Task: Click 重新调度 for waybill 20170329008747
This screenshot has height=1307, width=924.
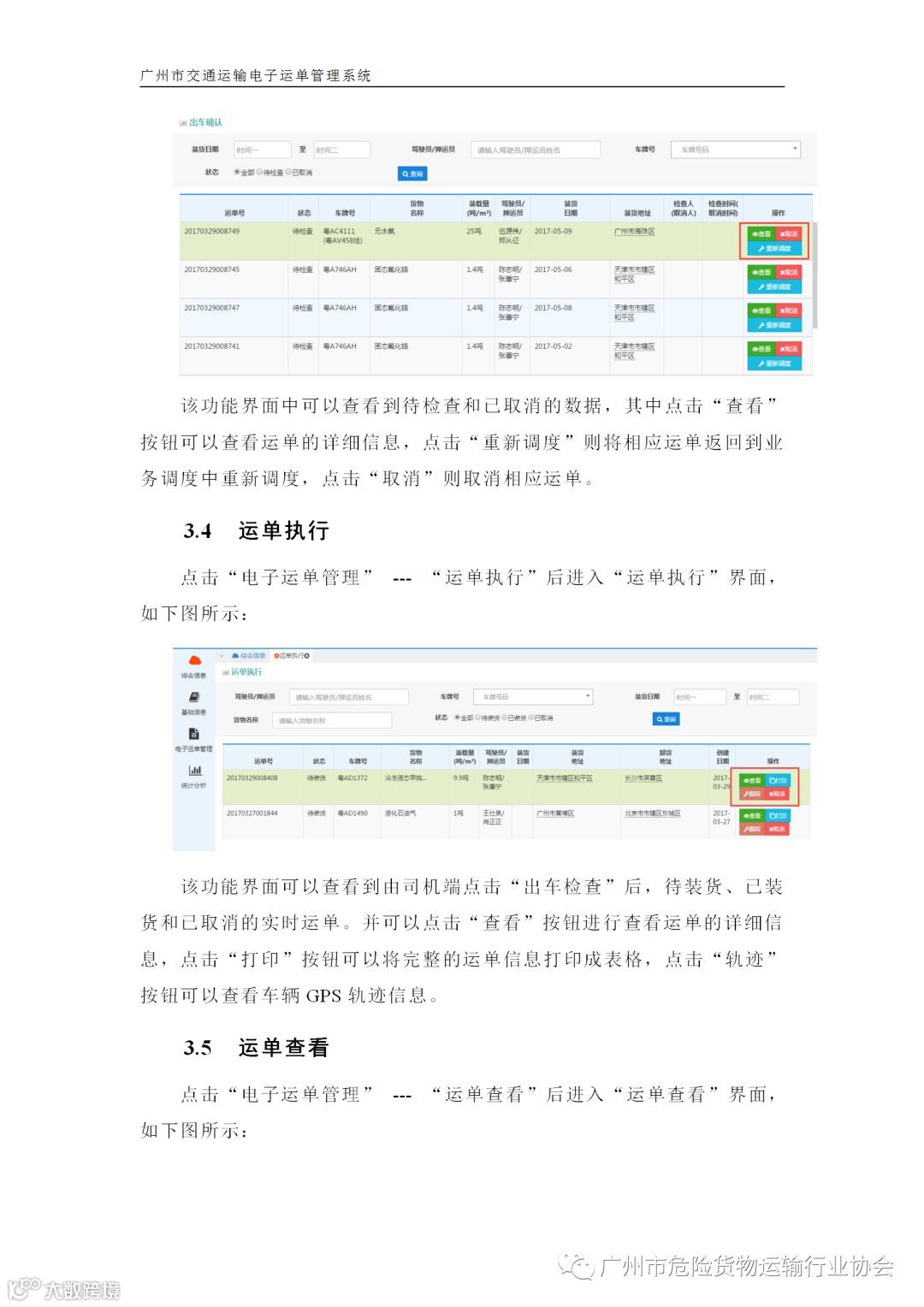Action: [x=774, y=325]
